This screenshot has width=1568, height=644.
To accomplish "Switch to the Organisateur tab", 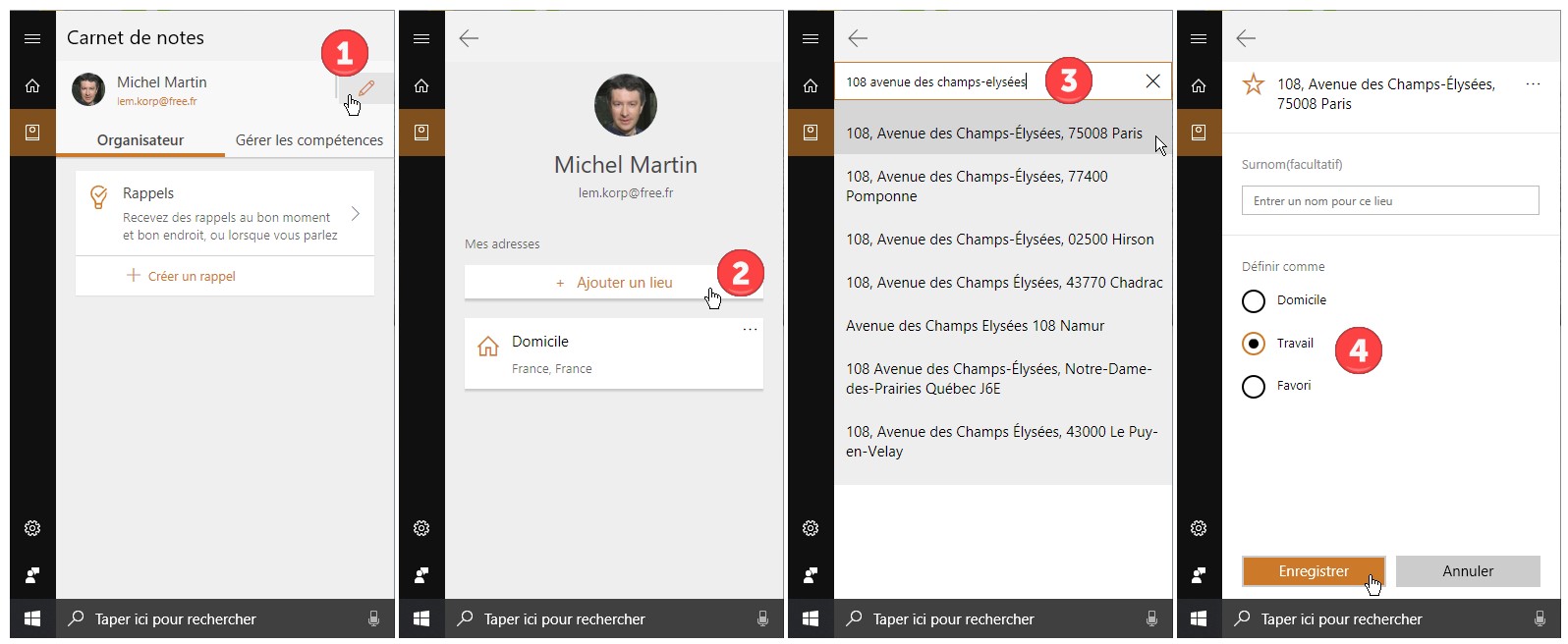I will tap(140, 140).
